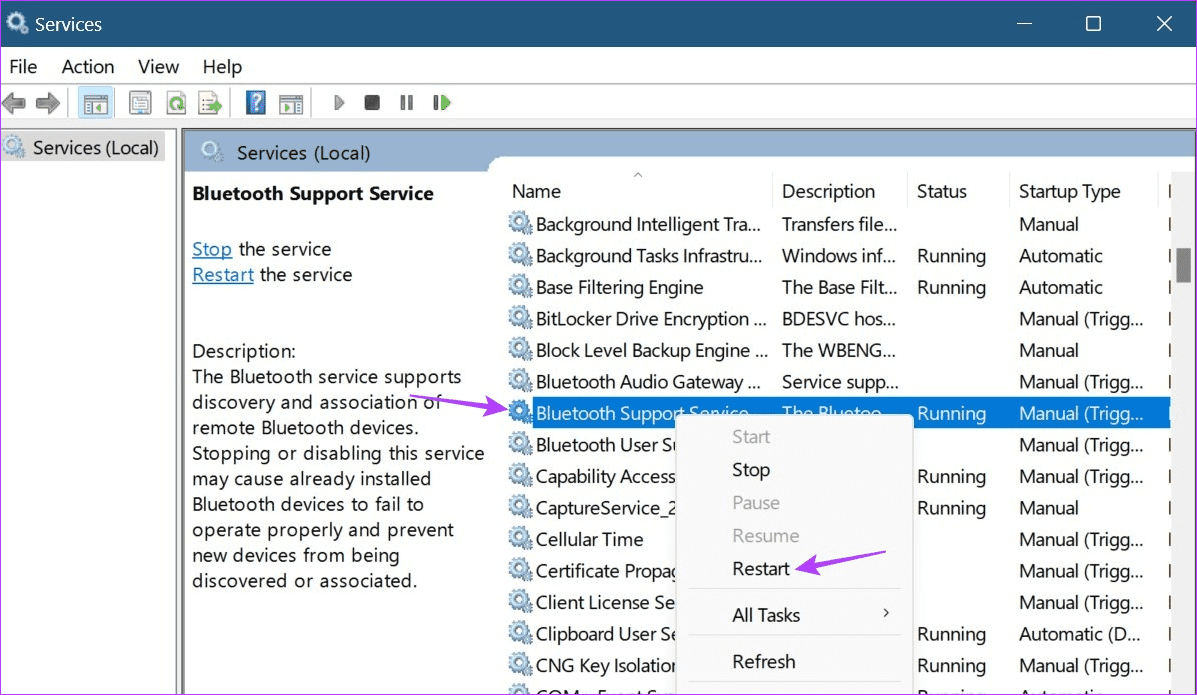Click gear icon beside CaptureService row
Screen dimensions: 1197x695
pos(520,506)
